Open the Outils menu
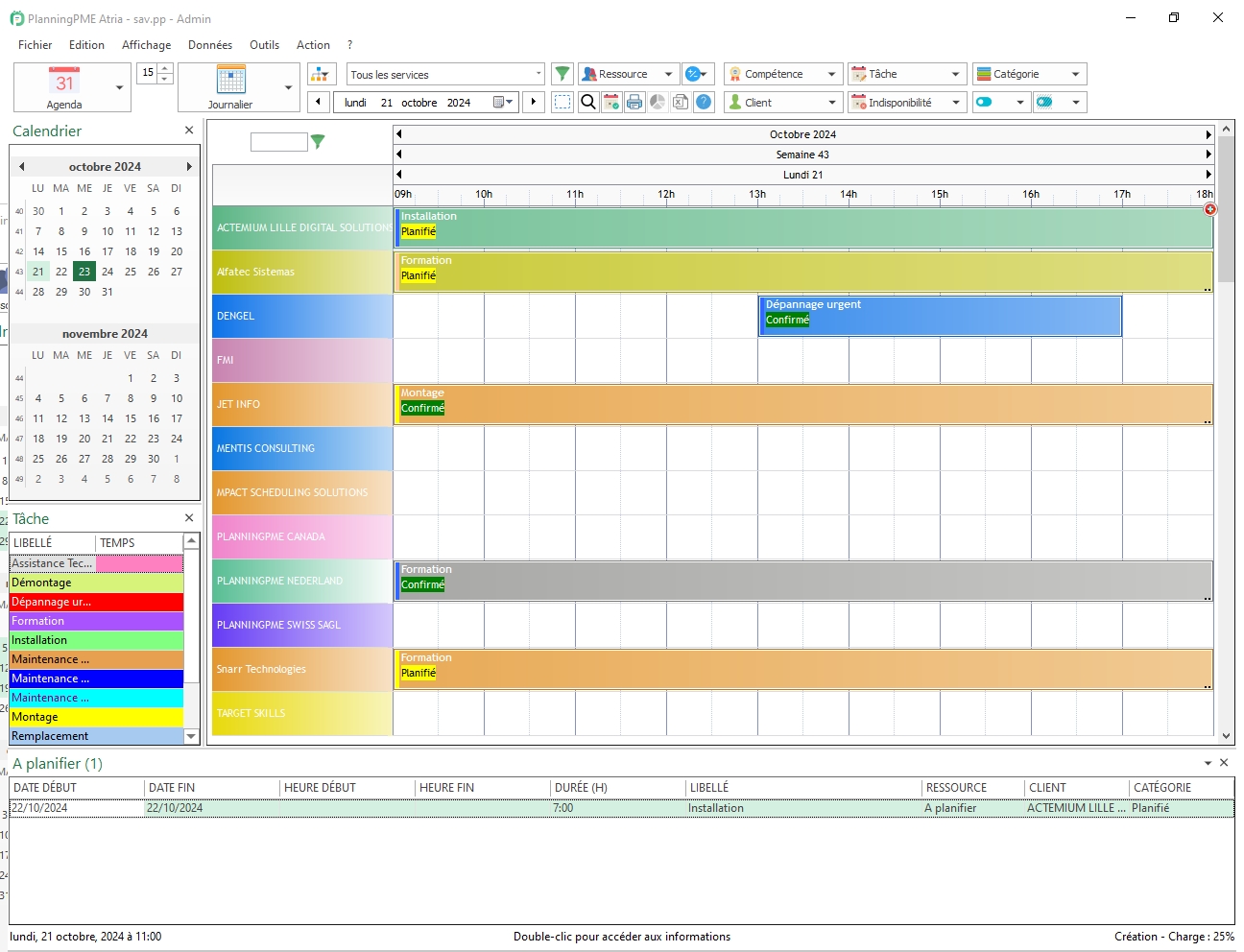1244x952 pixels. [264, 45]
